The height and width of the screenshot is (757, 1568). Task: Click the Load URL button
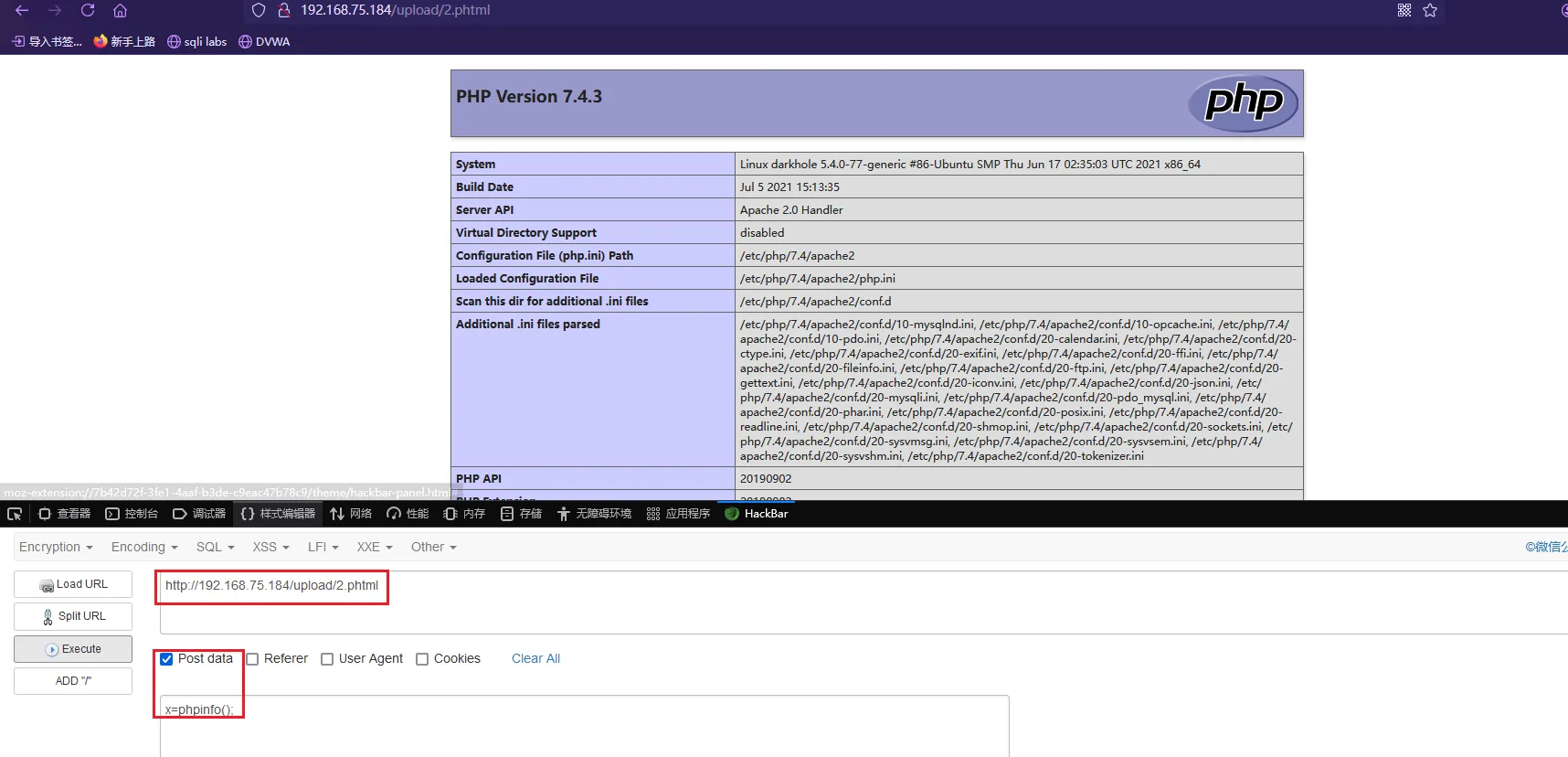pyautogui.click(x=73, y=584)
